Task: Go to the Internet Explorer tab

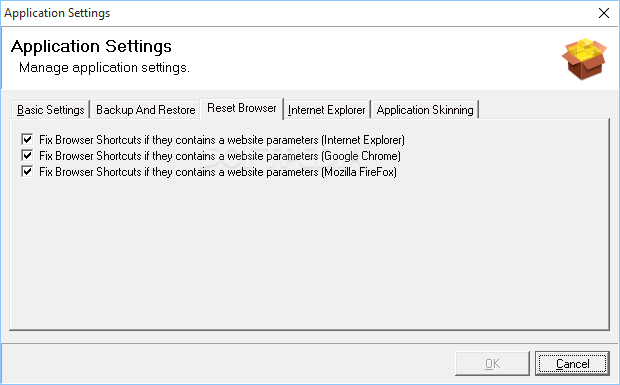Action: click(x=327, y=109)
